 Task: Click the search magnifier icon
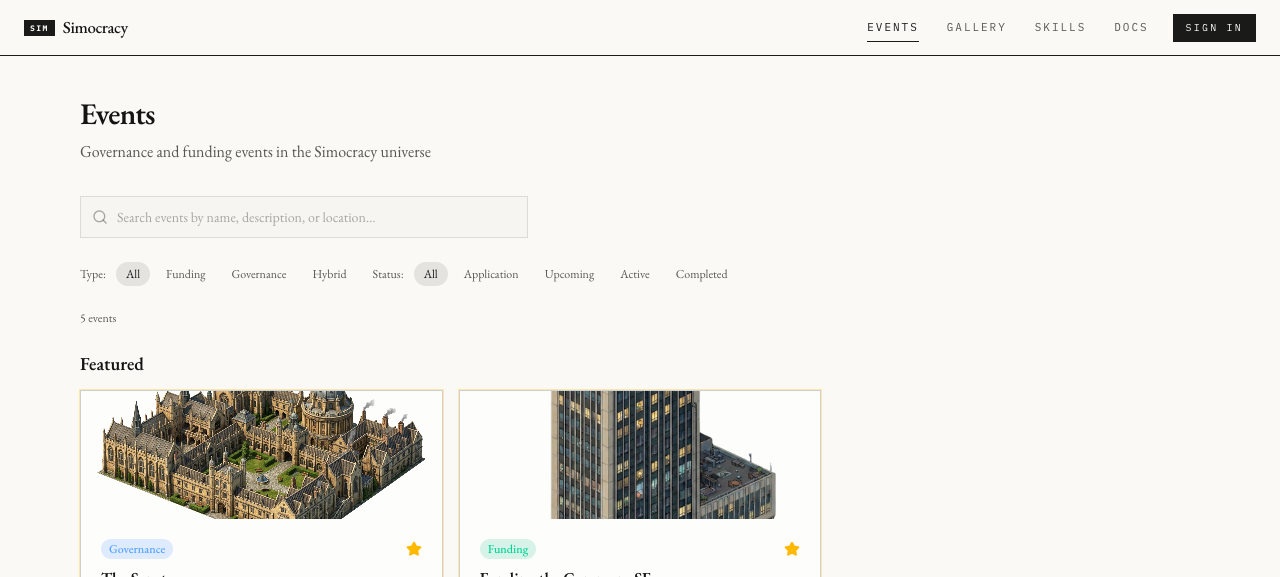point(100,217)
